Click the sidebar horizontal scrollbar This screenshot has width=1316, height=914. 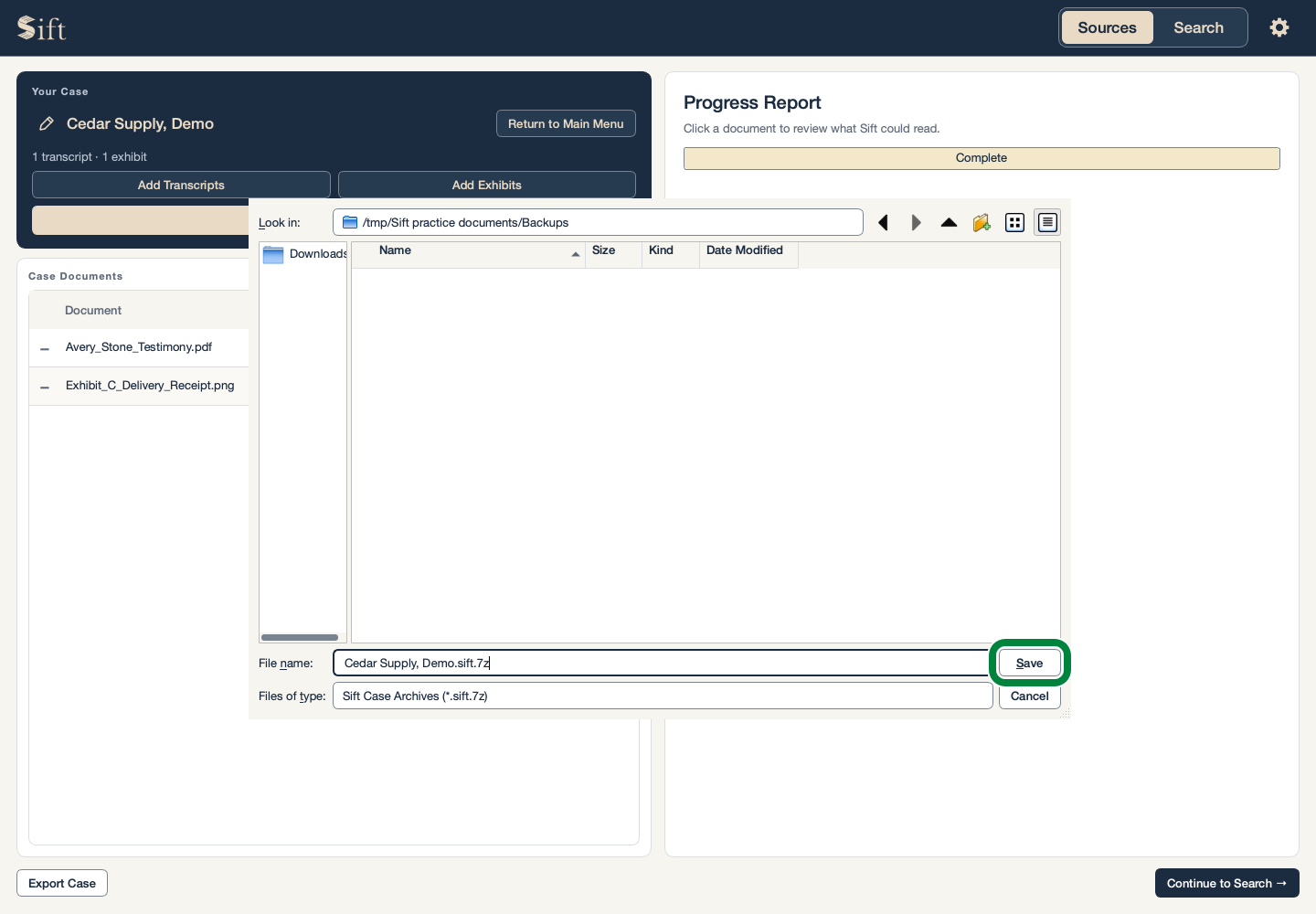300,637
